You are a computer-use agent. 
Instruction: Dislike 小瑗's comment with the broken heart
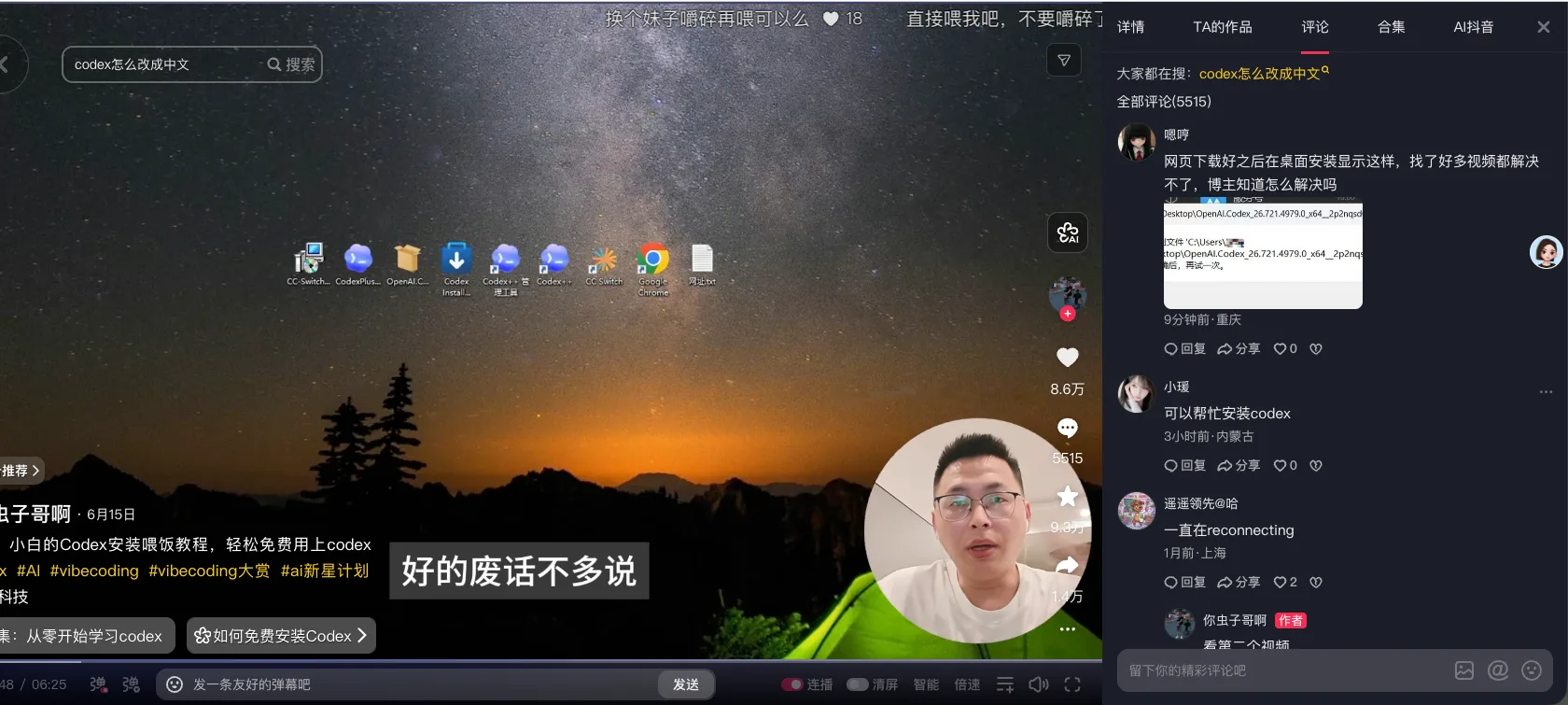click(1316, 465)
